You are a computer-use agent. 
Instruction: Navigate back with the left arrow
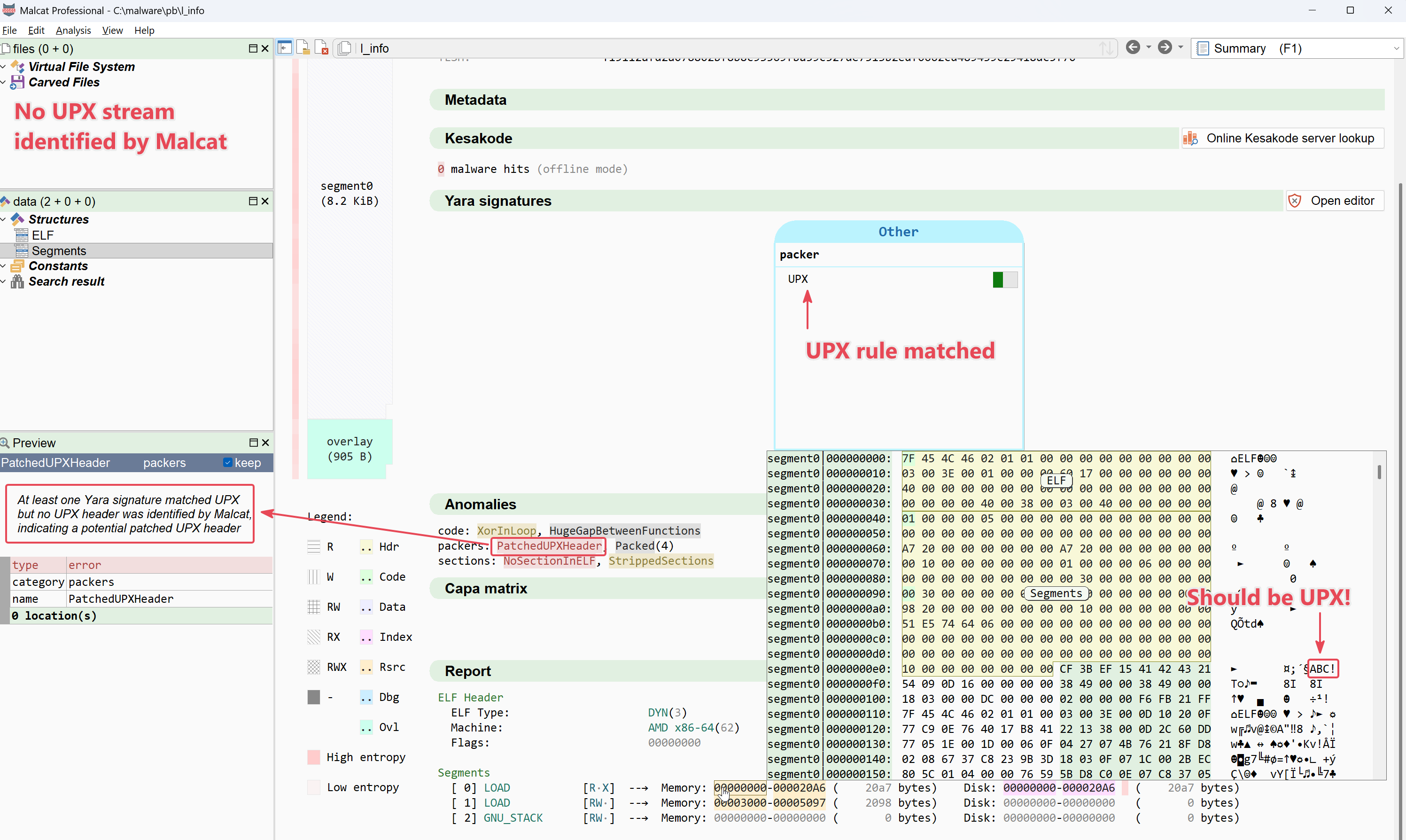pos(1133,47)
